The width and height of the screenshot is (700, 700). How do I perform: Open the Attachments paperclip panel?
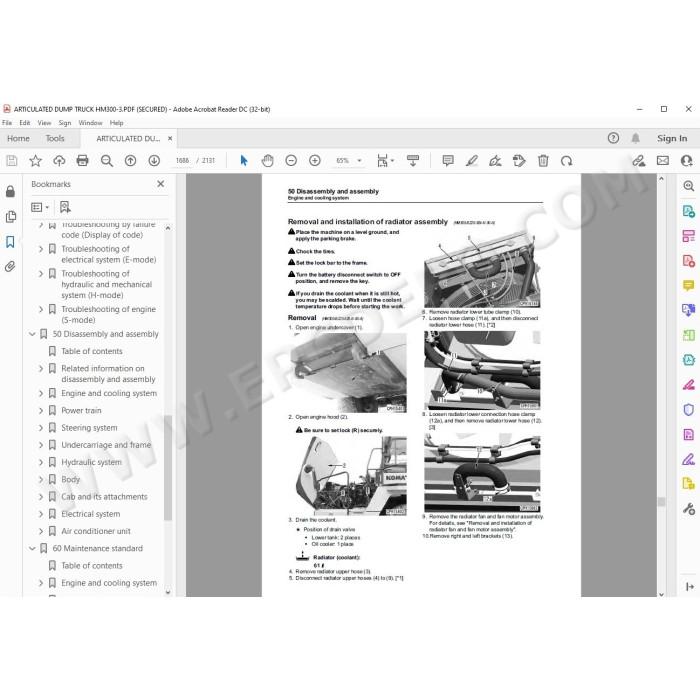pos(10,267)
